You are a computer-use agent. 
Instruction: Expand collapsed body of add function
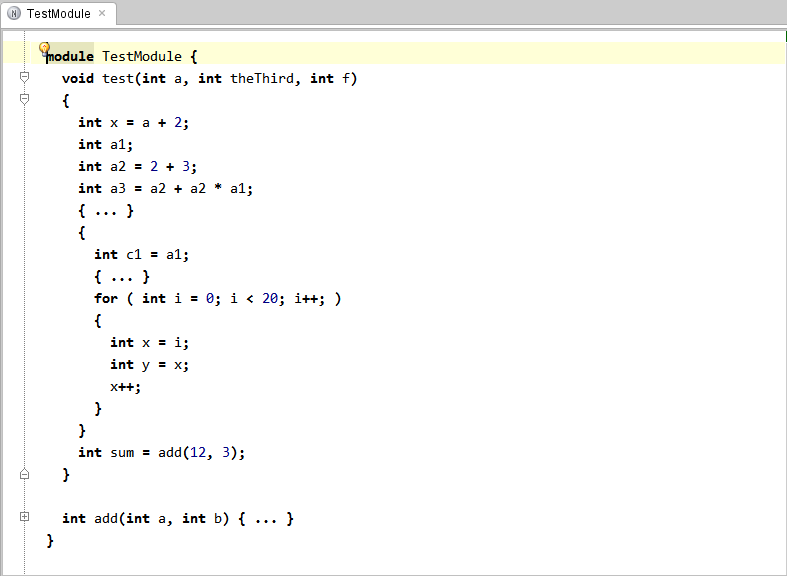point(266,518)
